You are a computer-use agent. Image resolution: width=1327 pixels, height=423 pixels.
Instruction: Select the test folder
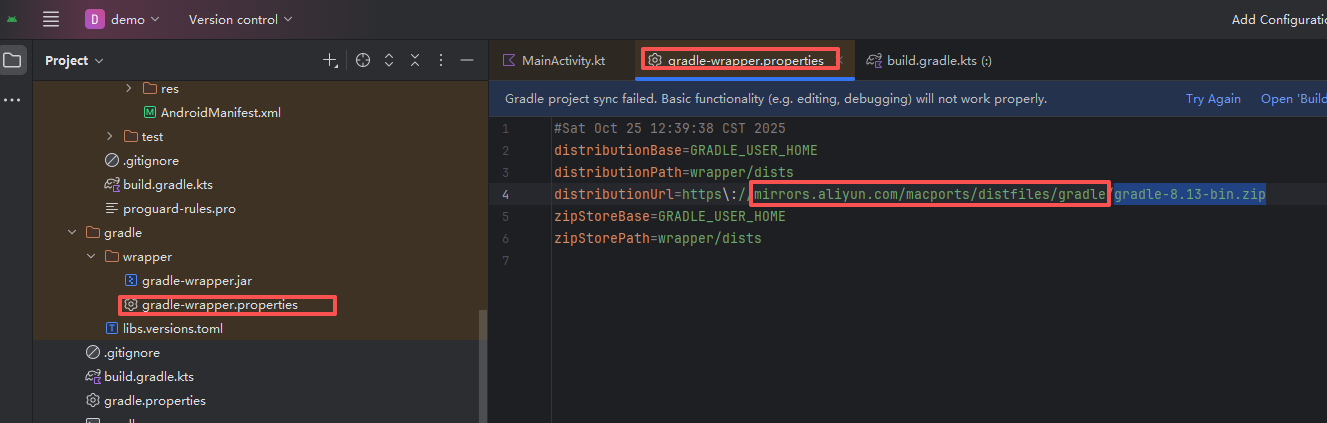tap(143, 136)
